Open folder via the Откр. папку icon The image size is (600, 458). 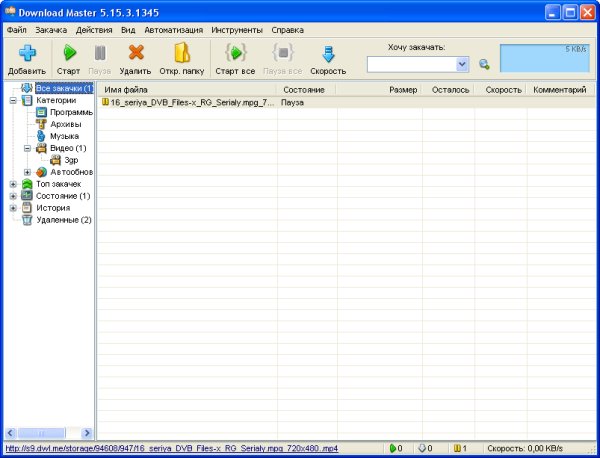182,52
